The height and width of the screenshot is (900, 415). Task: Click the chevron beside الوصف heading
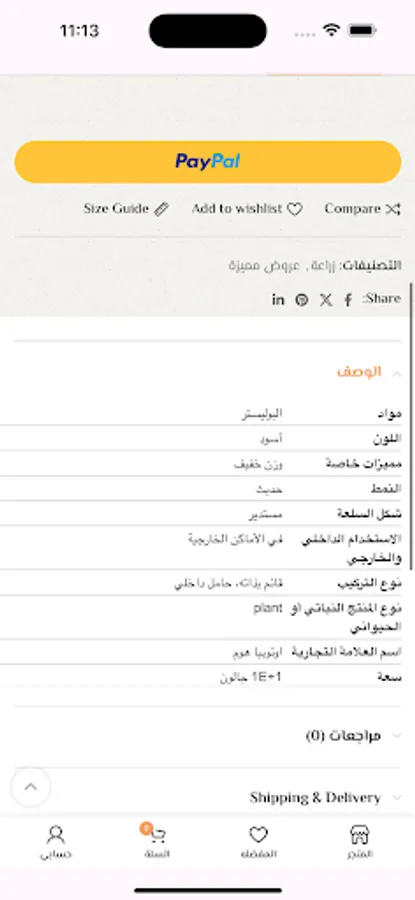[395, 373]
